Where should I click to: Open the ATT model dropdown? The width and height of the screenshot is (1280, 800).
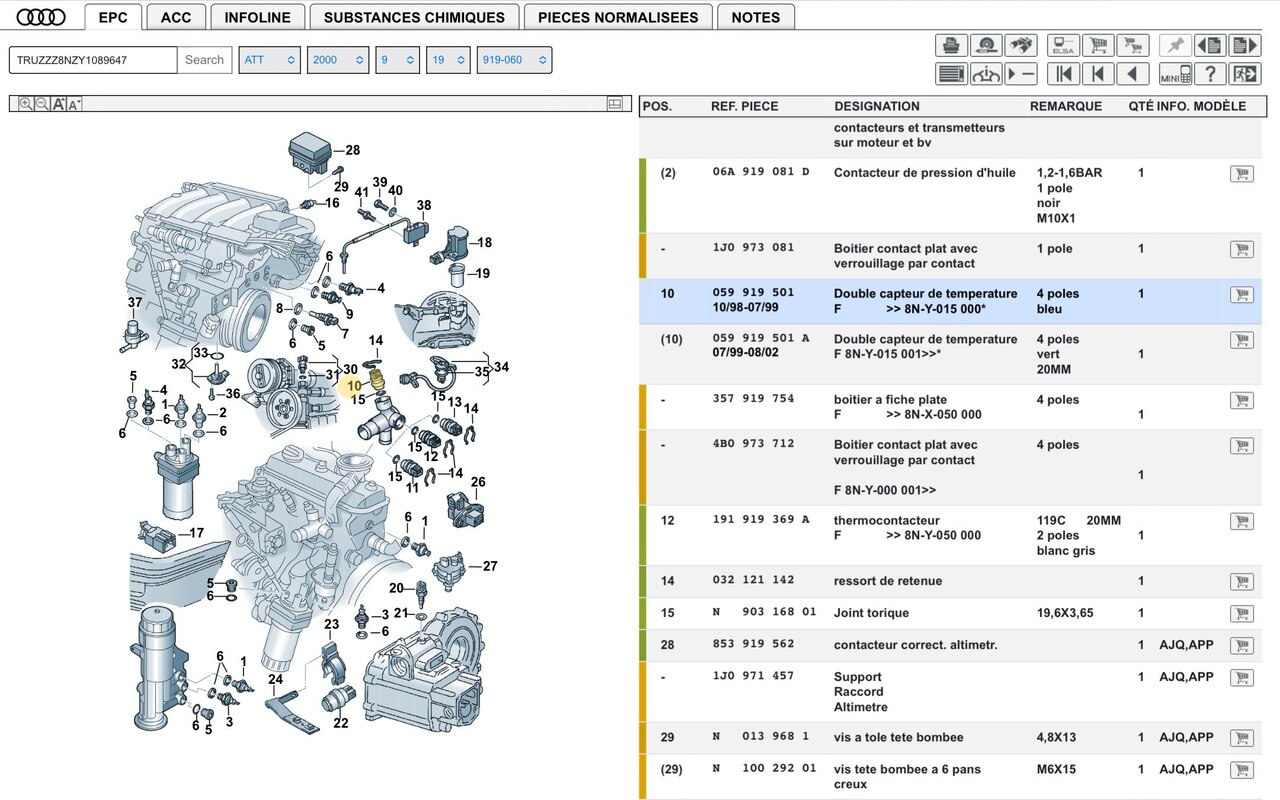click(x=269, y=60)
